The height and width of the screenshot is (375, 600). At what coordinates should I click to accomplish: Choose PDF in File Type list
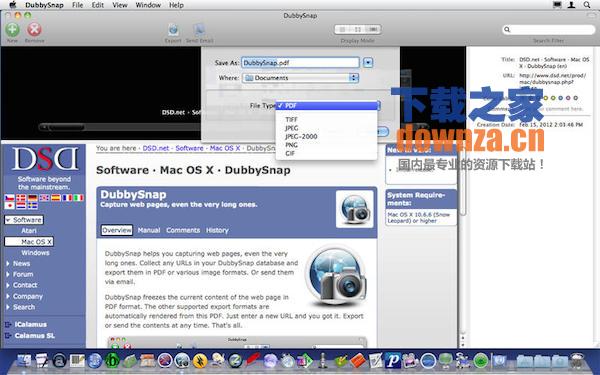tap(326, 106)
